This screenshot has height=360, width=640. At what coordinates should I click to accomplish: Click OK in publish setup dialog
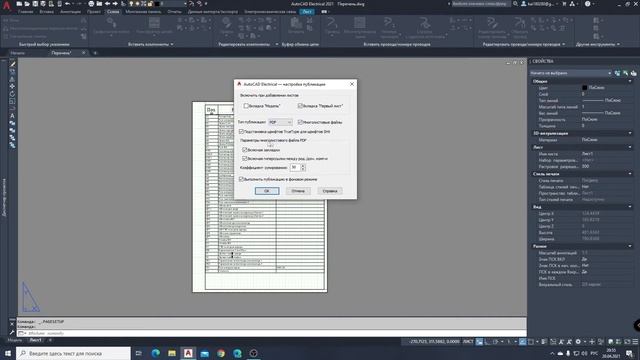267,191
